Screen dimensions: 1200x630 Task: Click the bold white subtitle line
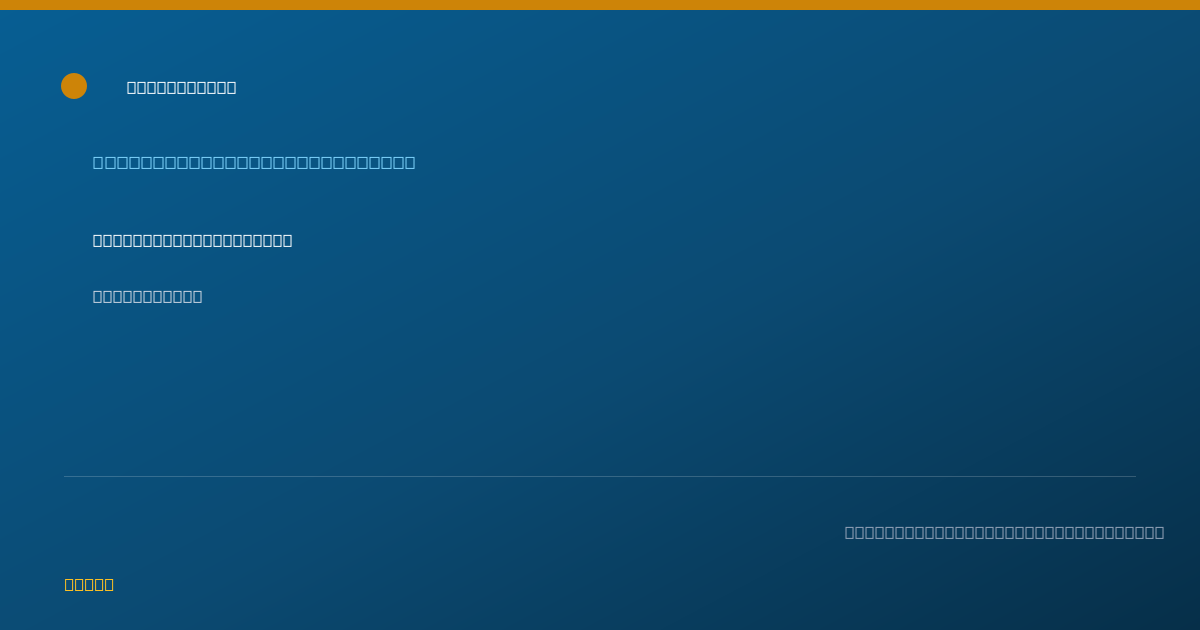[x=192, y=240]
